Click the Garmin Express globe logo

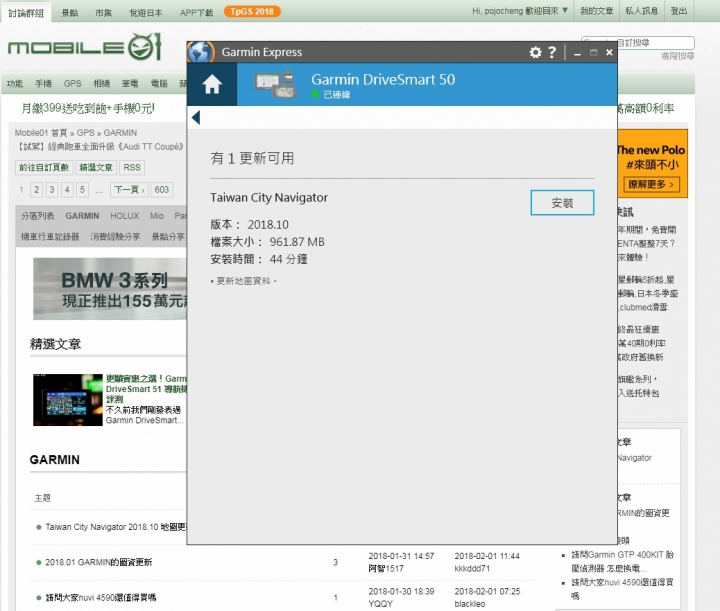point(201,52)
